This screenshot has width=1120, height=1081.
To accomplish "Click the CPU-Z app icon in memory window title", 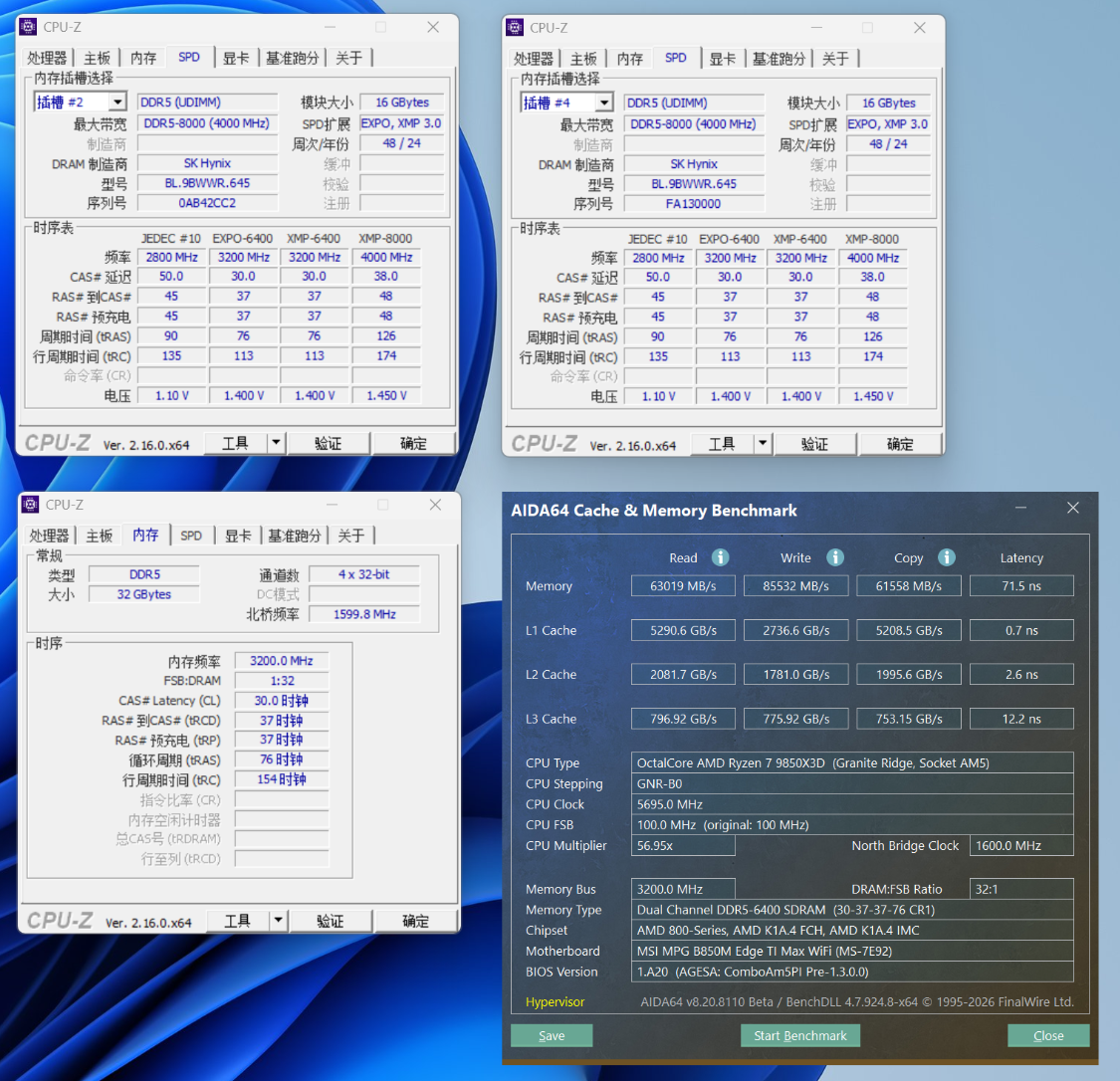I will [x=30, y=505].
